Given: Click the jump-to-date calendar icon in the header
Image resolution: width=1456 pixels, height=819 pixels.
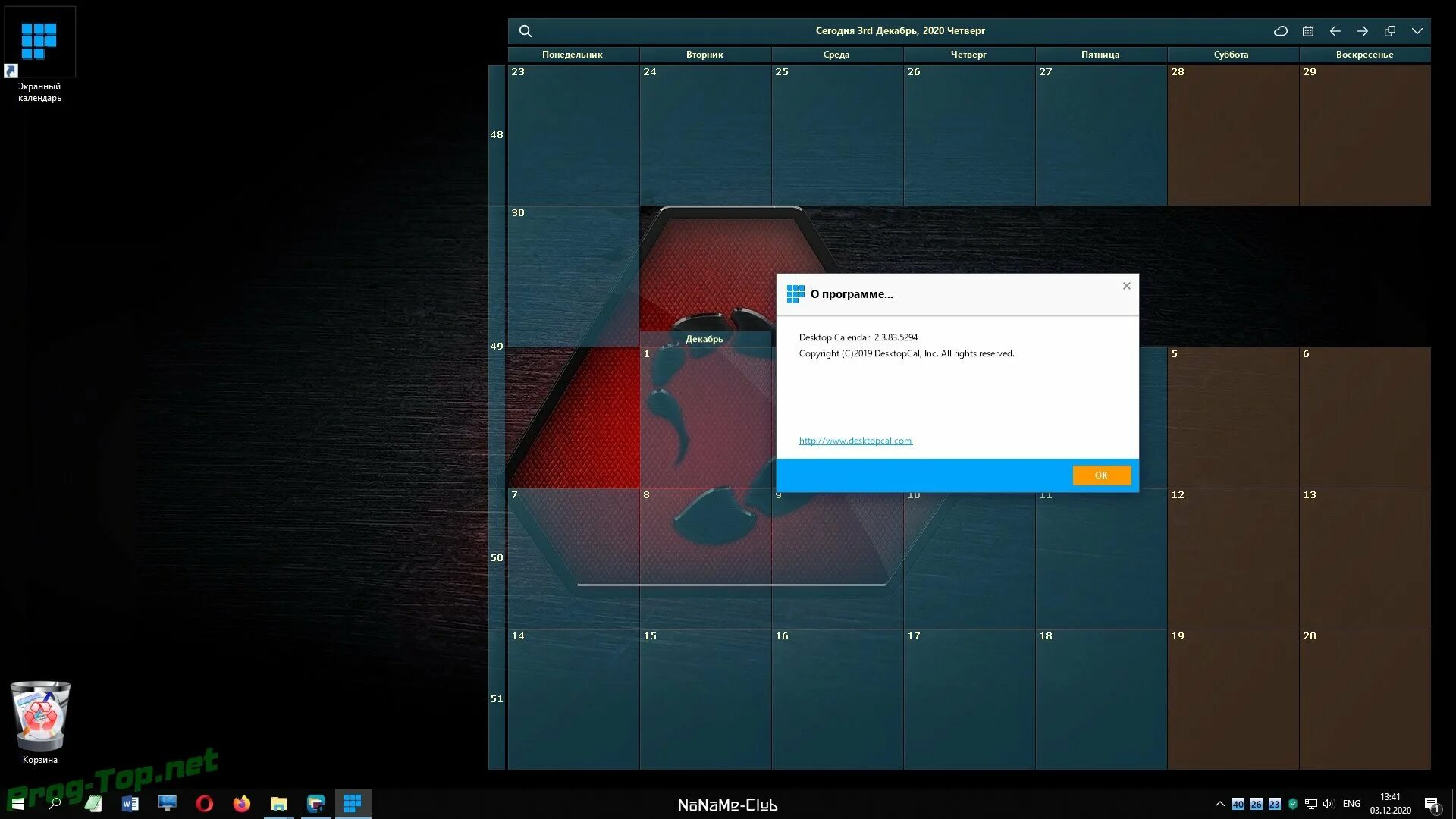Looking at the screenshot, I should (1308, 31).
